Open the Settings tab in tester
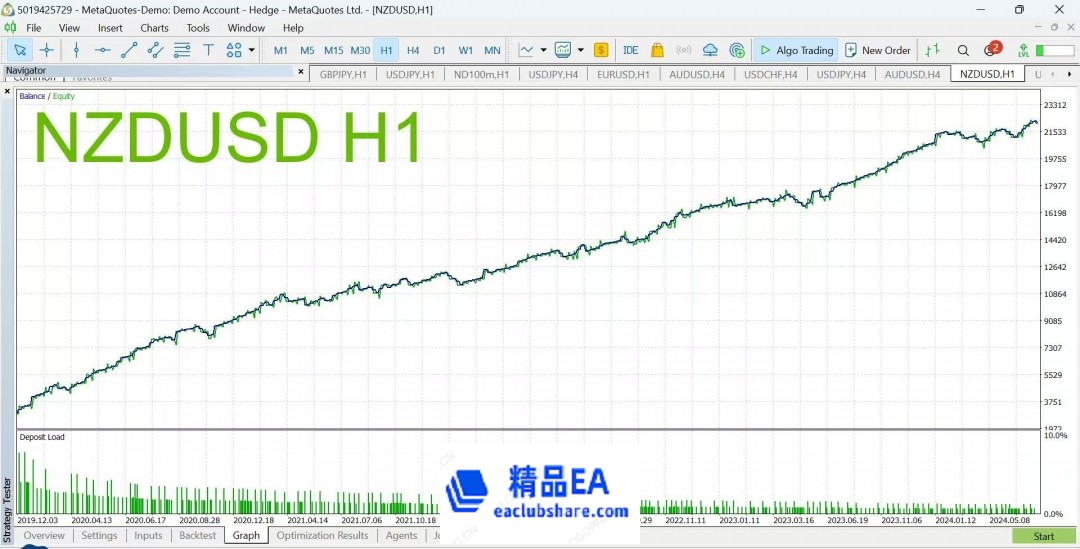Image resolution: width=1080 pixels, height=549 pixels. click(x=99, y=535)
